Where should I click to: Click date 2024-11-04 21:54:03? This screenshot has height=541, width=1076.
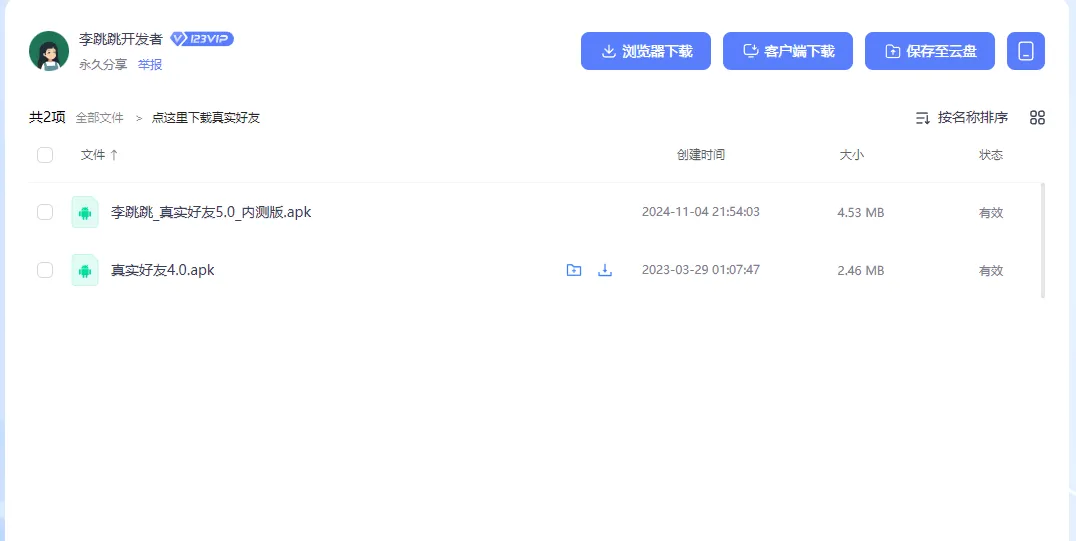701,212
